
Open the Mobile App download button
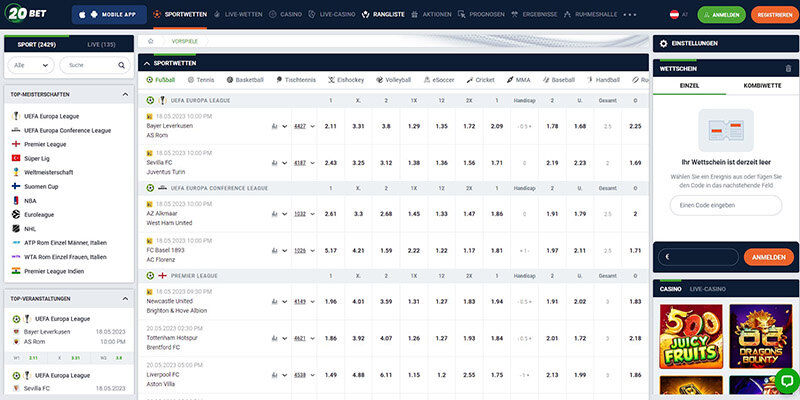109,15
